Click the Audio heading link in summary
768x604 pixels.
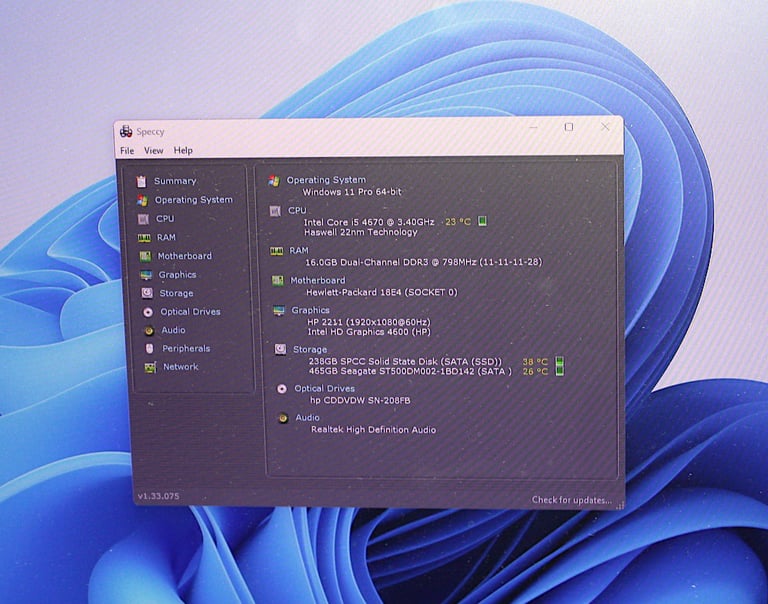[307, 417]
